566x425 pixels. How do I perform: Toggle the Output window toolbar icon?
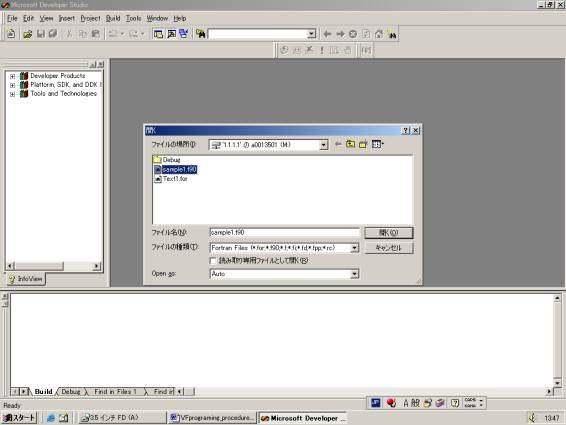click(x=171, y=34)
